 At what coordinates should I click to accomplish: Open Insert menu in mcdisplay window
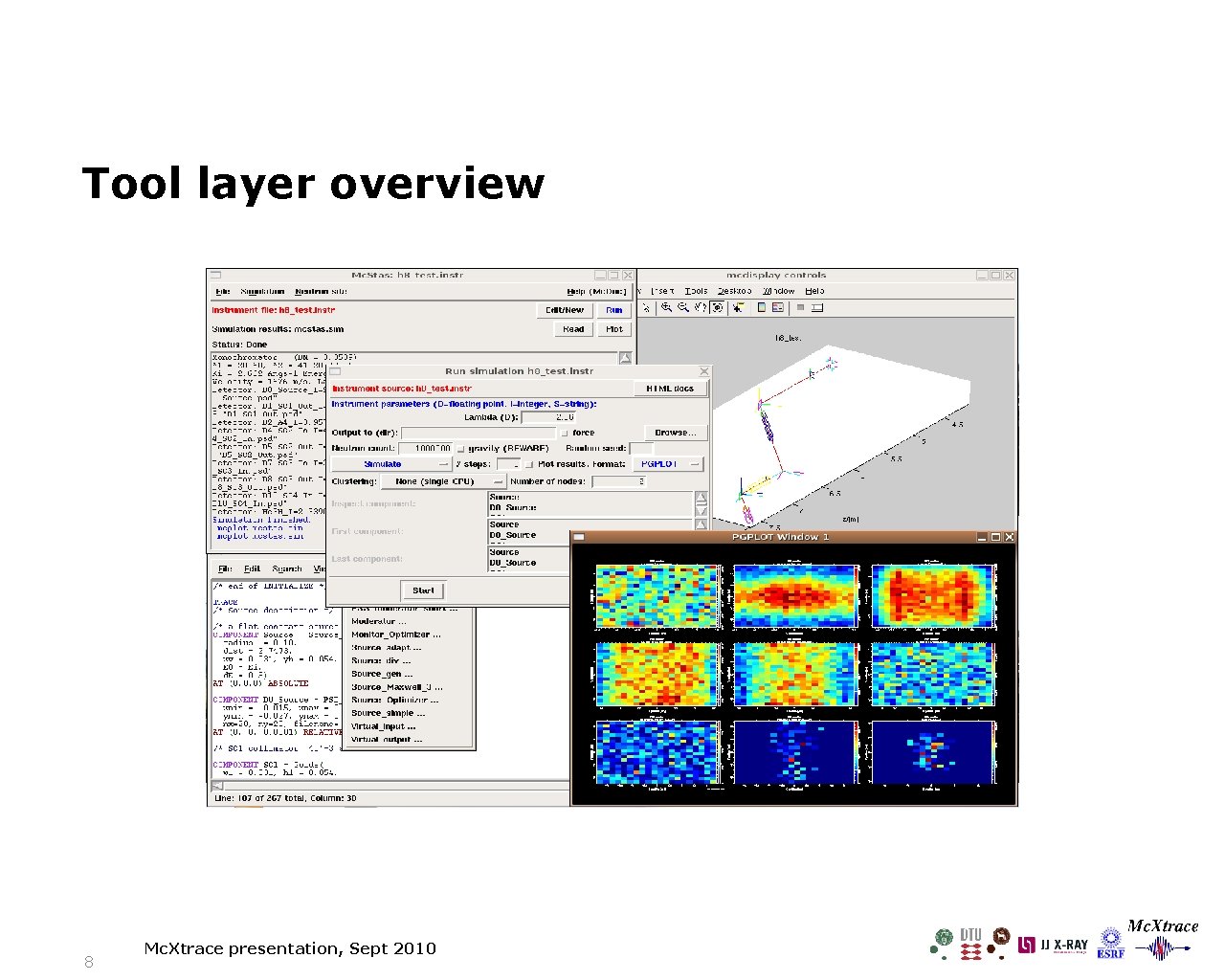[x=662, y=291]
